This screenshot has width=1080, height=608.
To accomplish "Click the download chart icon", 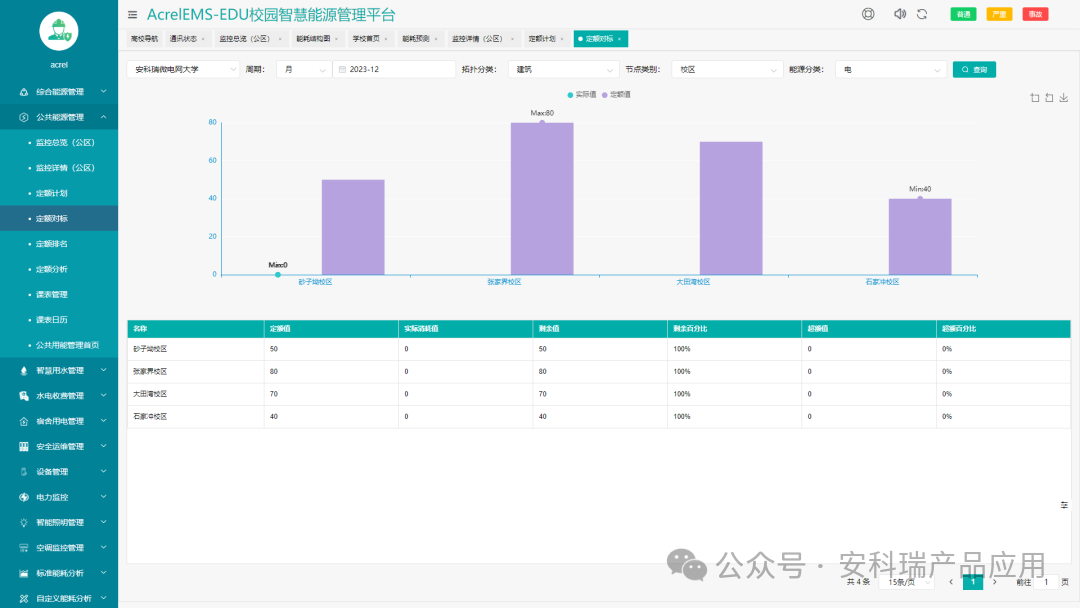I will pyautogui.click(x=1064, y=98).
